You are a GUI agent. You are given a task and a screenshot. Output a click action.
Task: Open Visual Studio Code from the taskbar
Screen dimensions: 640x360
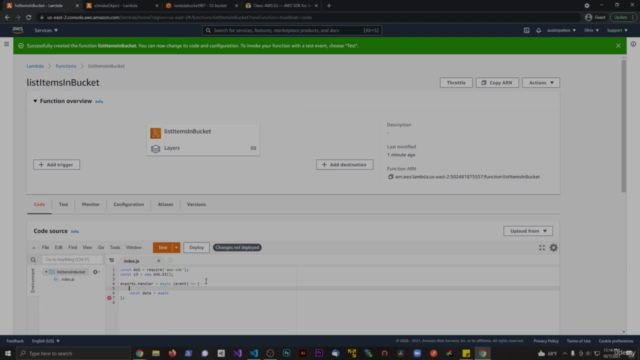coord(254,353)
